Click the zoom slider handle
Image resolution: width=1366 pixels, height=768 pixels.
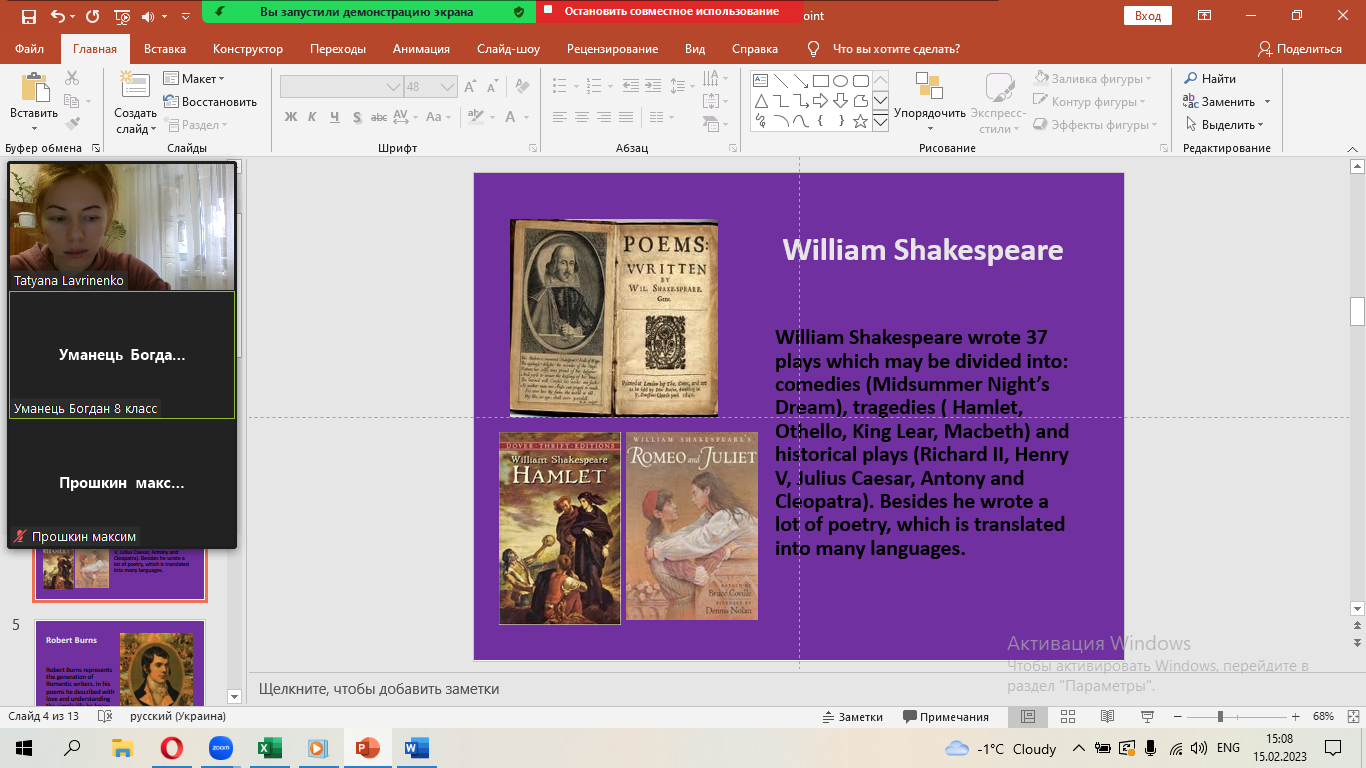(x=1220, y=717)
